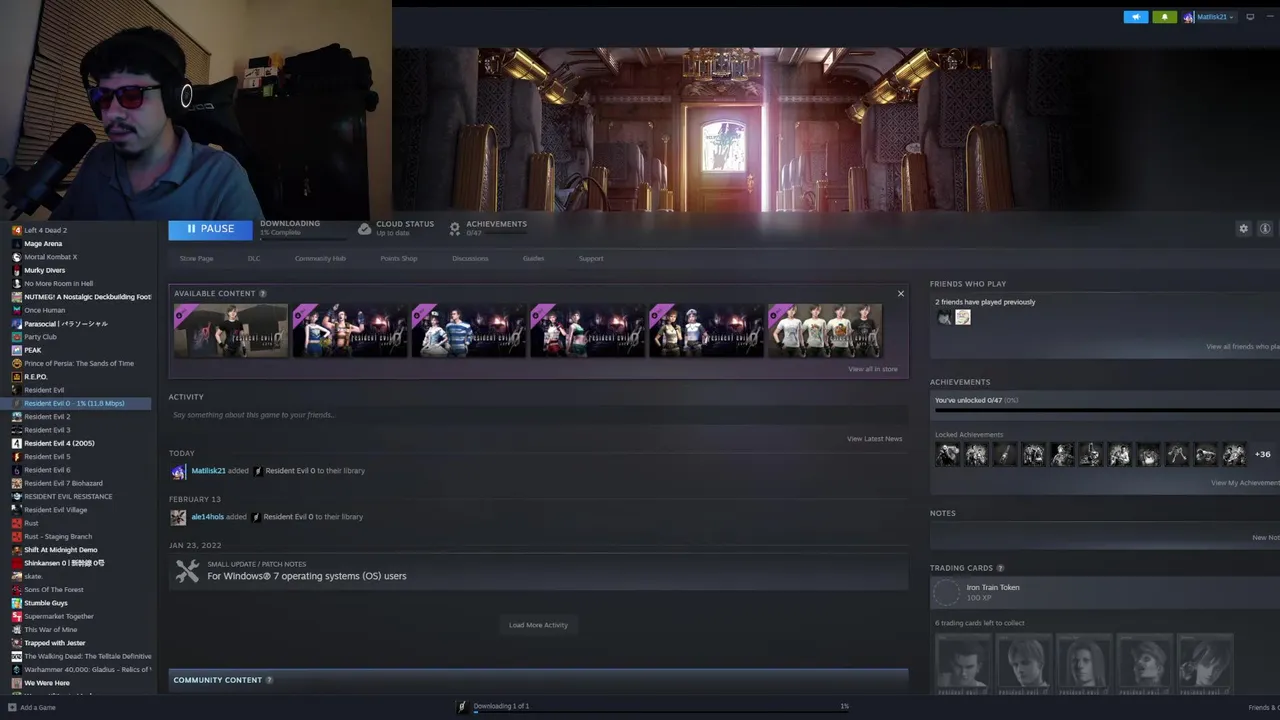Click View Latest News link
Image resolution: width=1280 pixels, height=720 pixels.
point(874,439)
